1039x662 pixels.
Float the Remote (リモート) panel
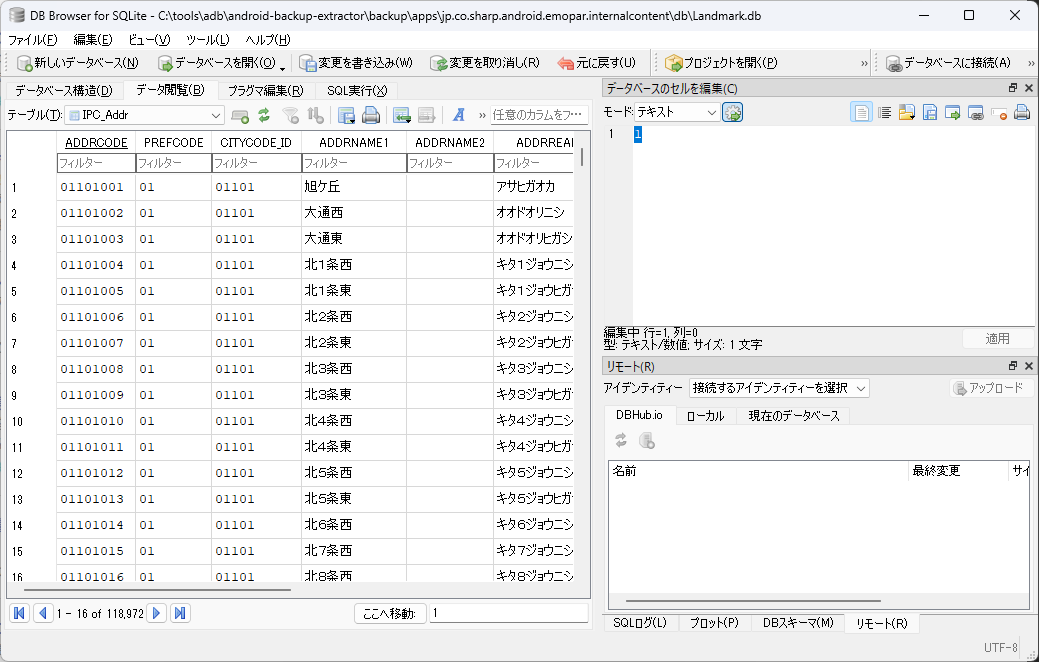click(x=1013, y=366)
